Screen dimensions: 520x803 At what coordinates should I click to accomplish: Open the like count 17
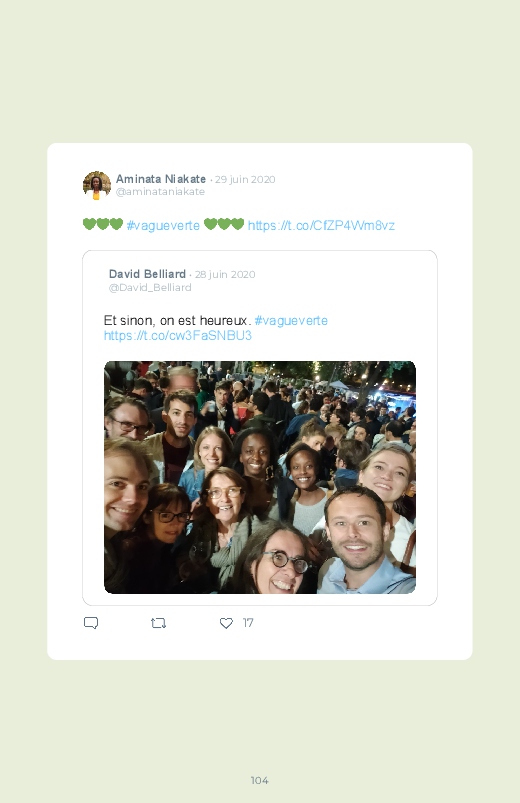(248, 623)
